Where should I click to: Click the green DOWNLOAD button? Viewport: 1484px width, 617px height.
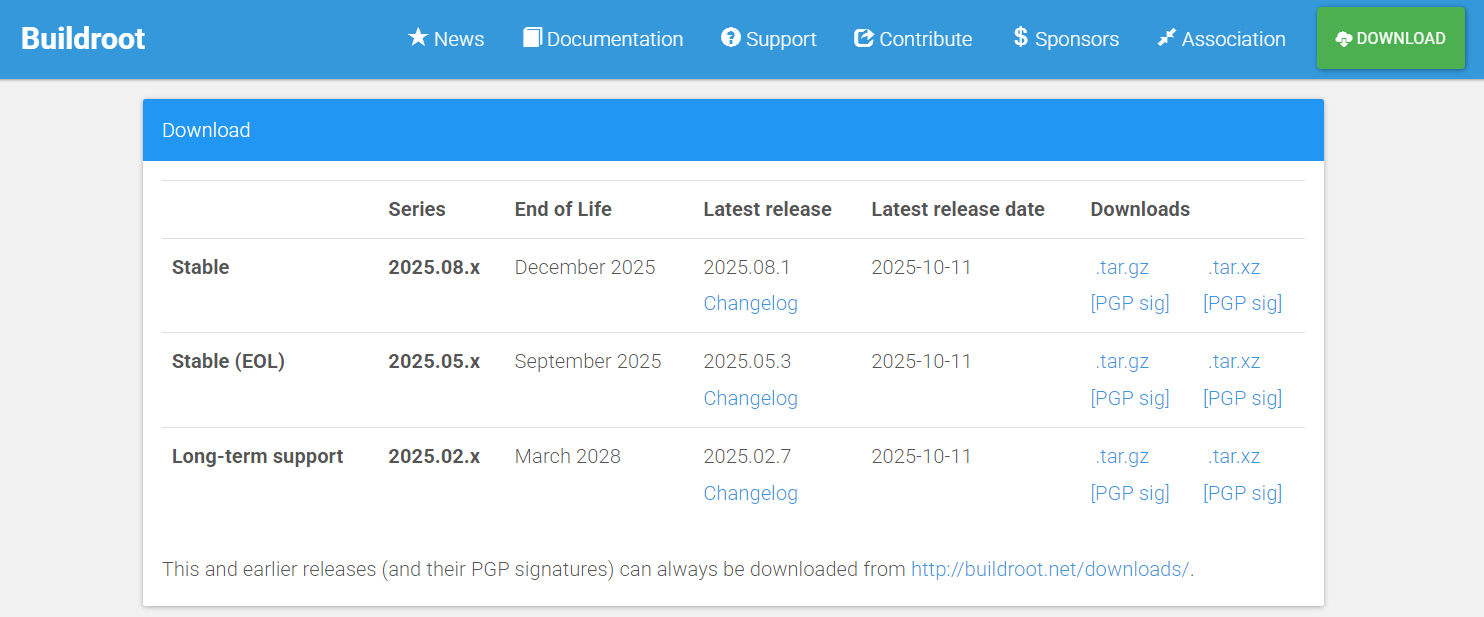coord(1391,38)
